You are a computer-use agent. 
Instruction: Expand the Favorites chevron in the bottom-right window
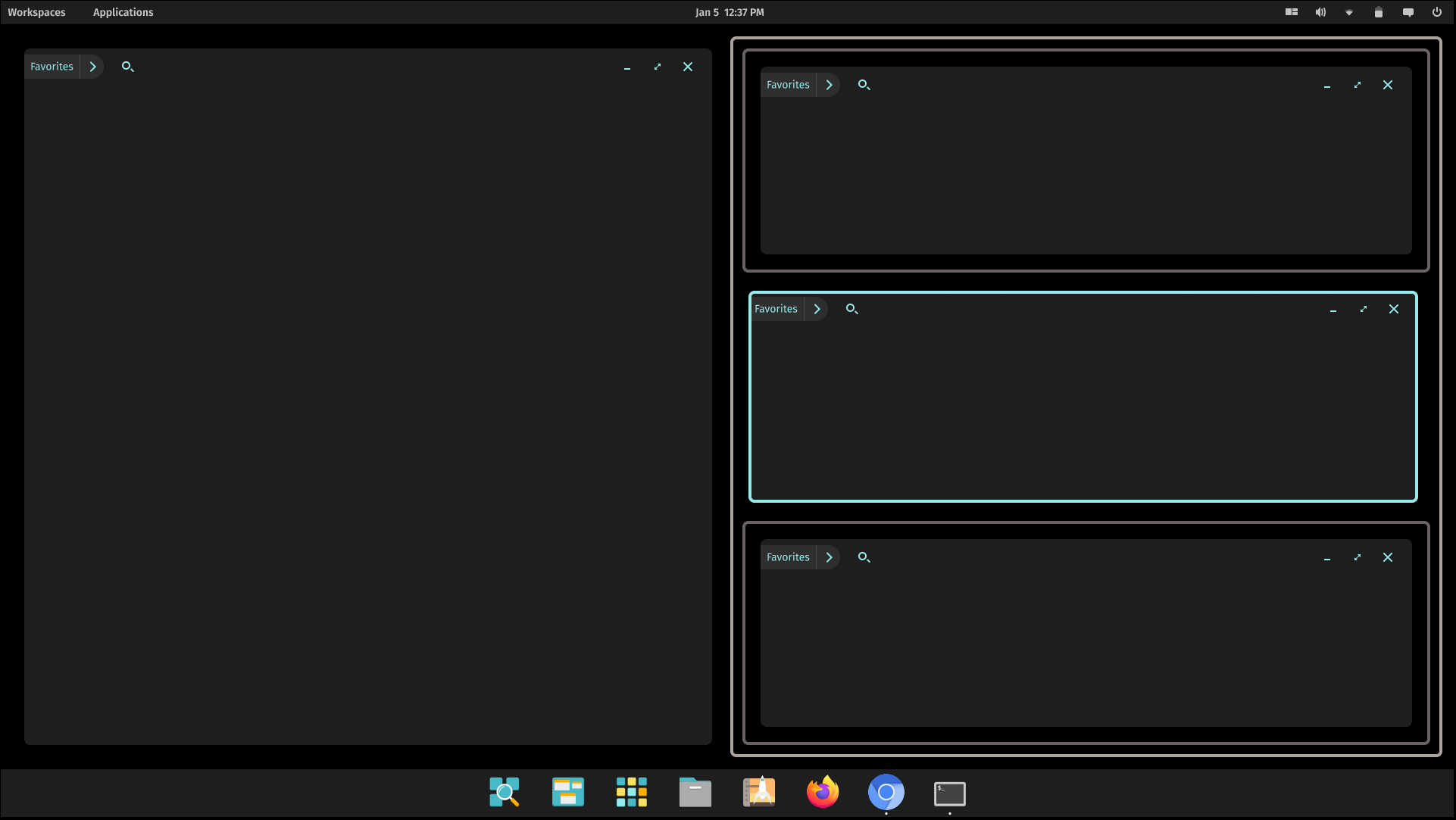(x=830, y=557)
